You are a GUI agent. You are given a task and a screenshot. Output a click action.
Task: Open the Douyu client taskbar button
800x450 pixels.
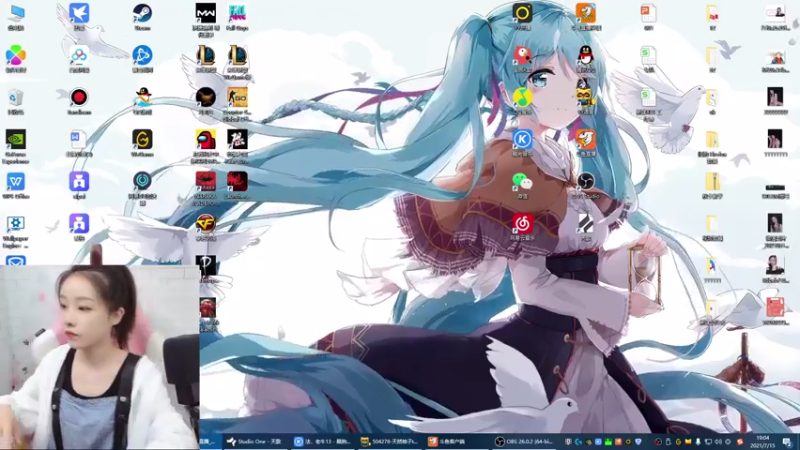pos(446,441)
